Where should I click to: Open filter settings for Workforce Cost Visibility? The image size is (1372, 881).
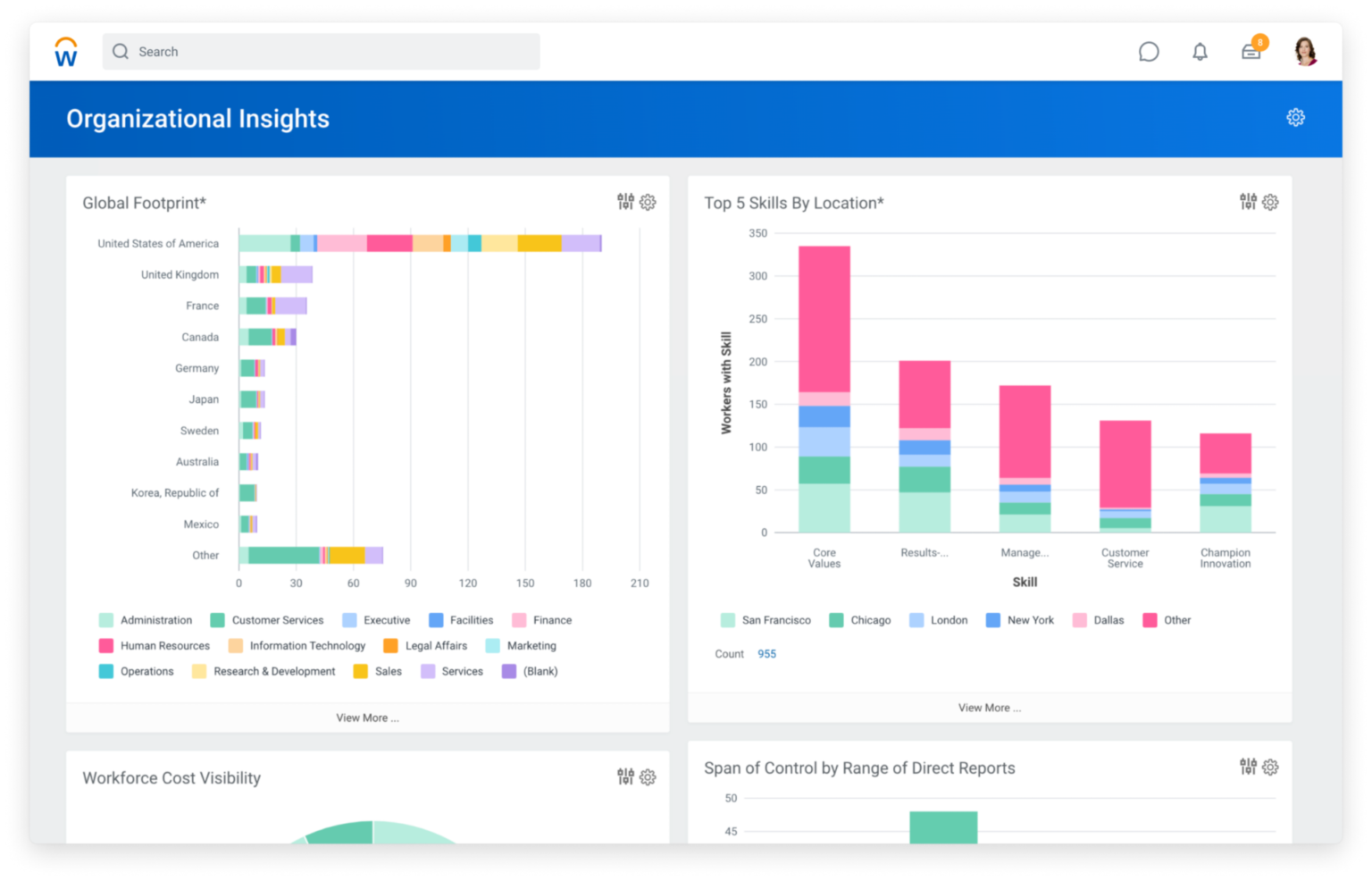click(x=624, y=776)
